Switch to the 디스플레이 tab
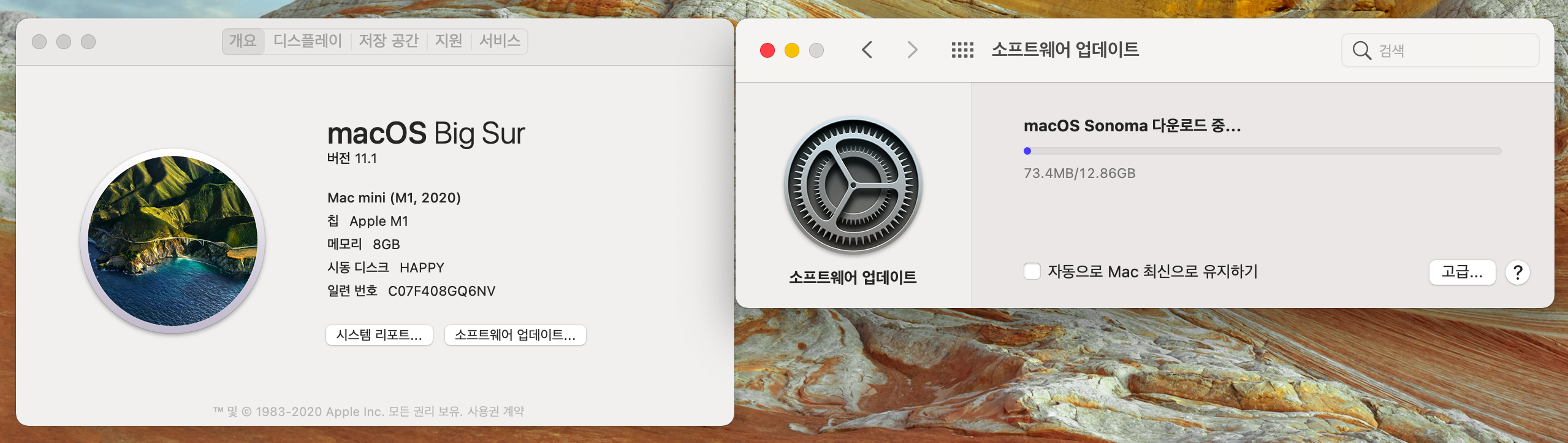 click(307, 41)
